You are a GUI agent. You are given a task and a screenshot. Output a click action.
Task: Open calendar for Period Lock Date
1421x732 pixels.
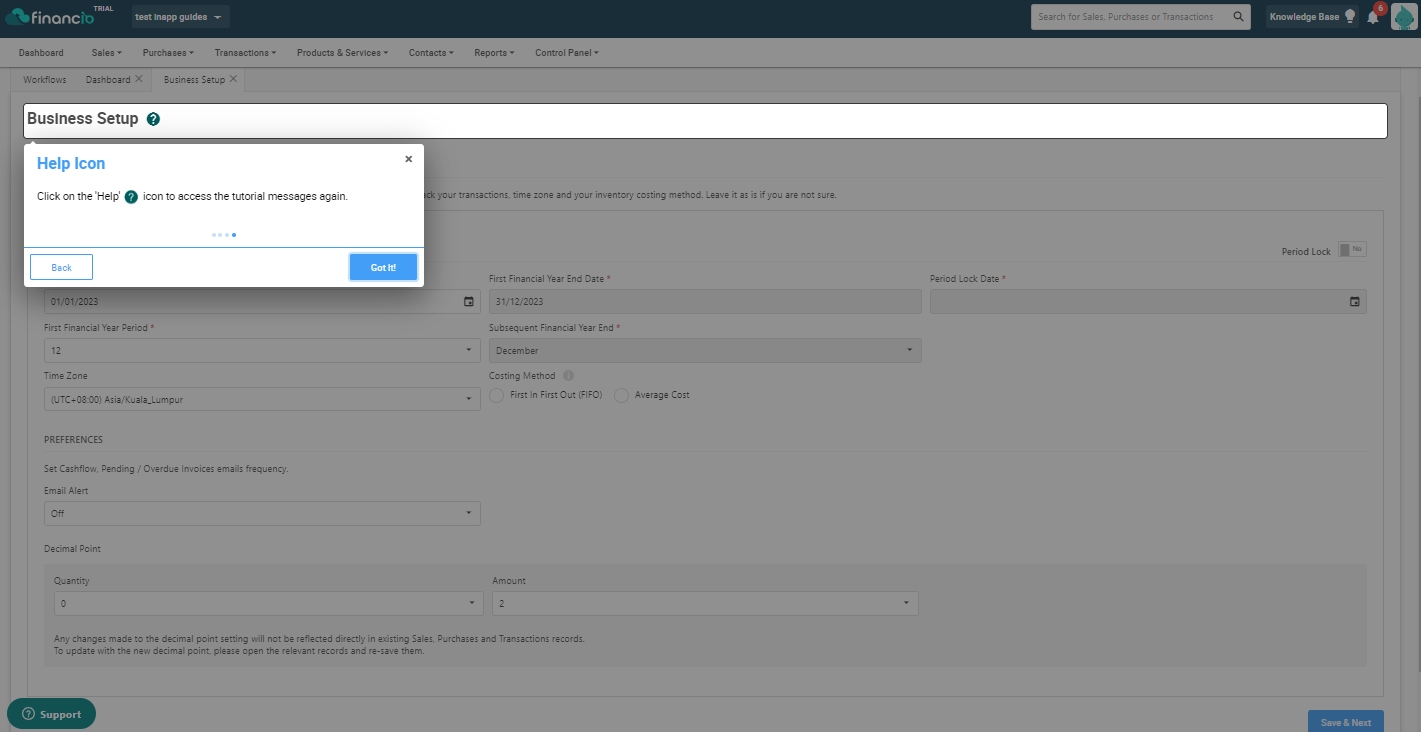[x=1355, y=302]
